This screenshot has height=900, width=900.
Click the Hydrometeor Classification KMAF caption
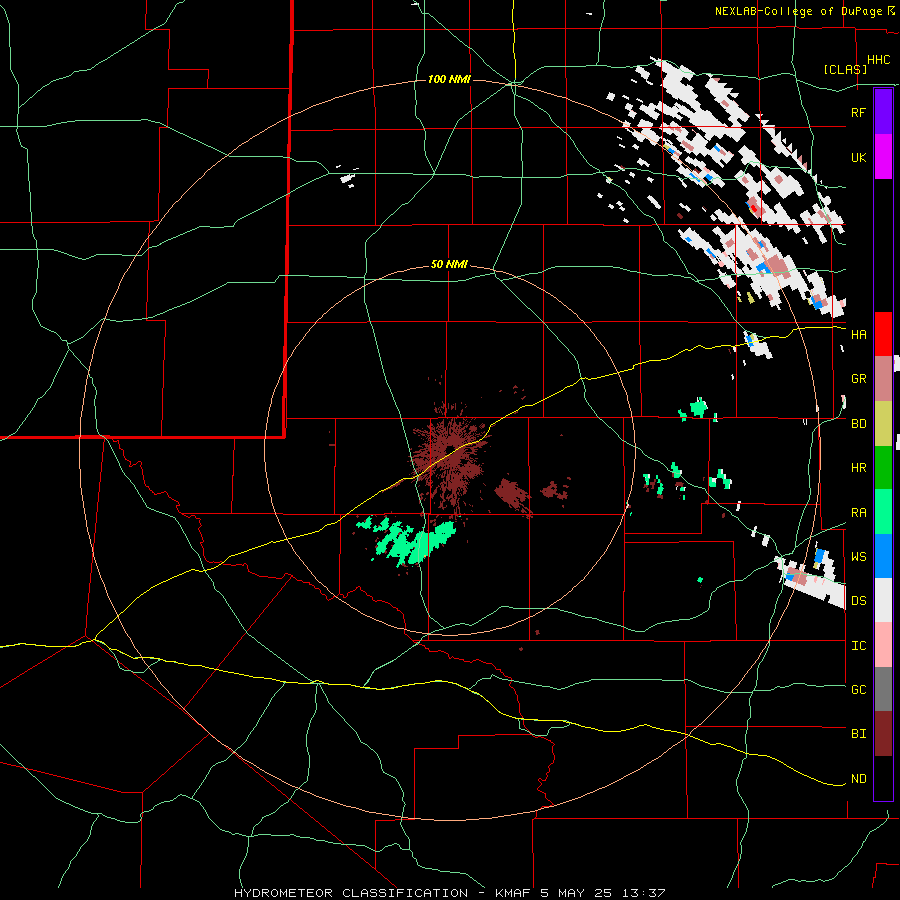tap(449, 893)
